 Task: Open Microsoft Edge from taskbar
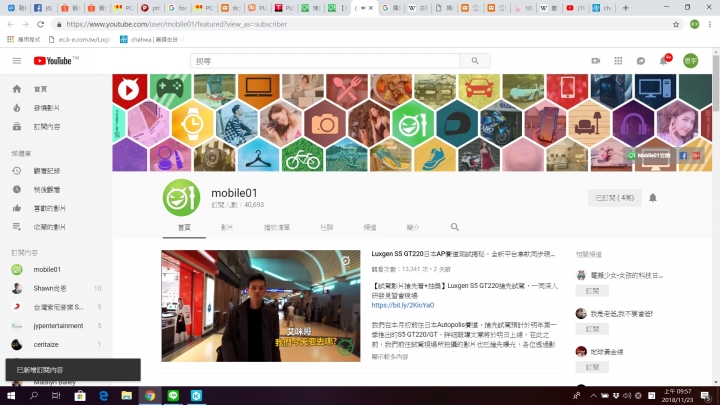point(103,395)
